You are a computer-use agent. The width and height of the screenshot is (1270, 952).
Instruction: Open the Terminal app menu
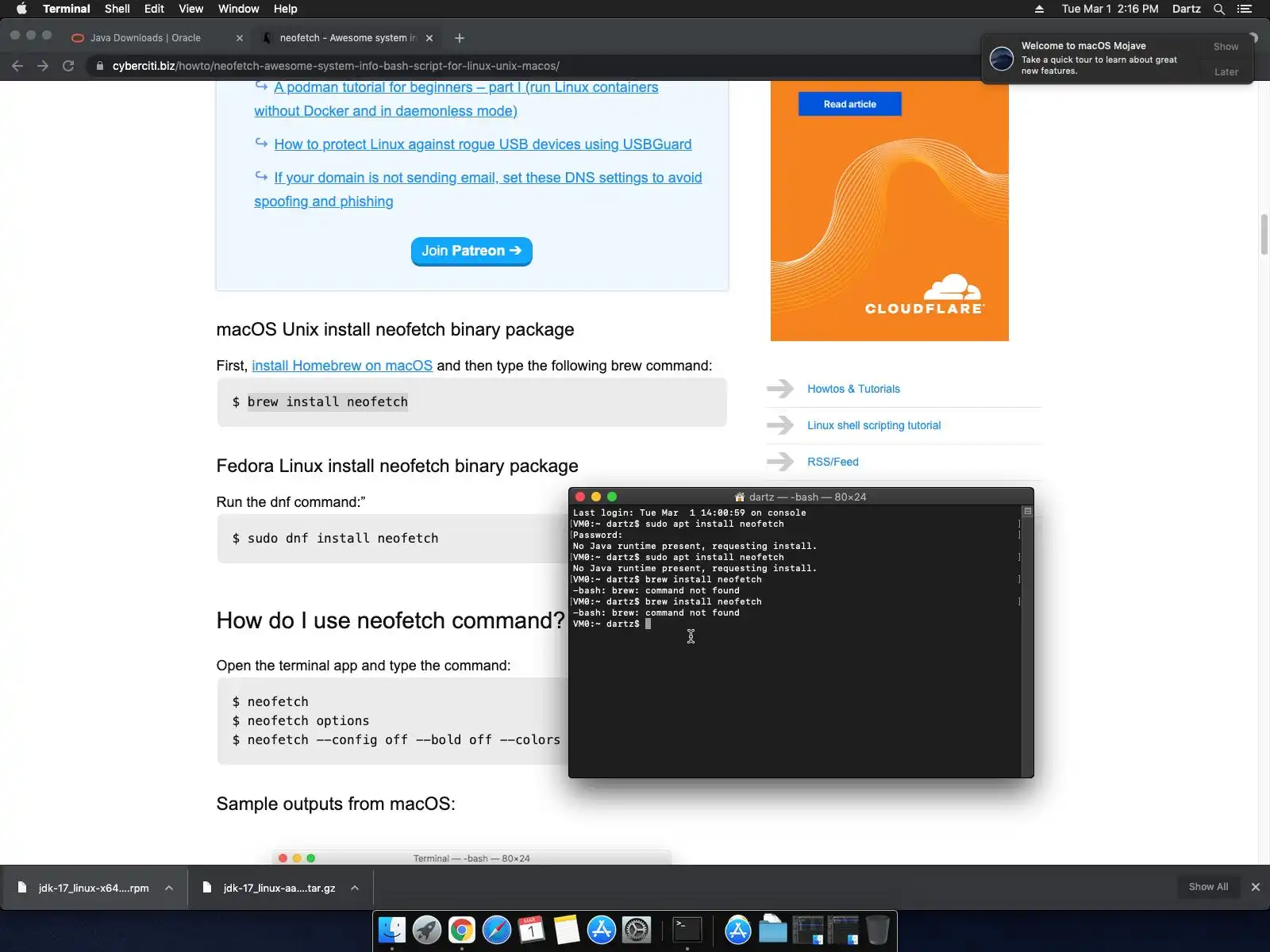click(67, 9)
